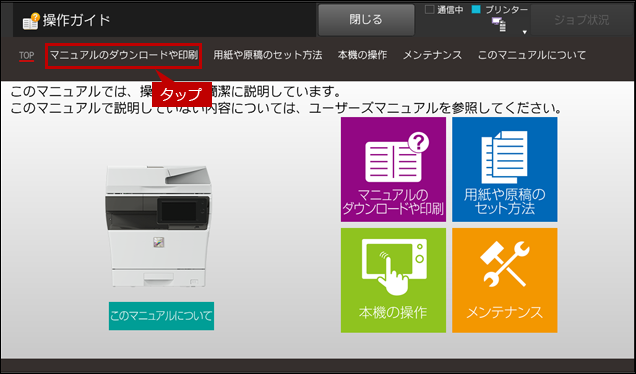Select メンテナンス in navigation bar
This screenshot has height=374, width=636.
[x=432, y=55]
